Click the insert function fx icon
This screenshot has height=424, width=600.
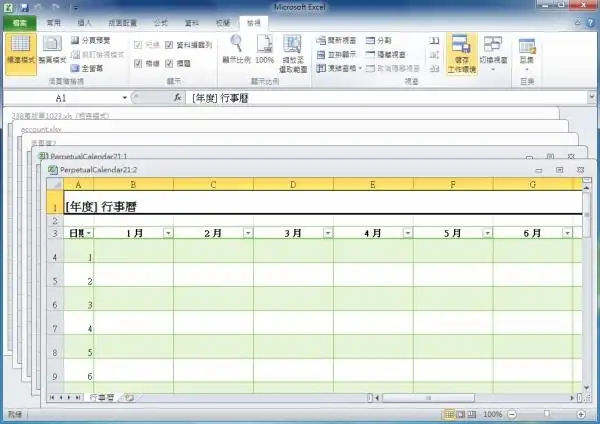coord(177,98)
